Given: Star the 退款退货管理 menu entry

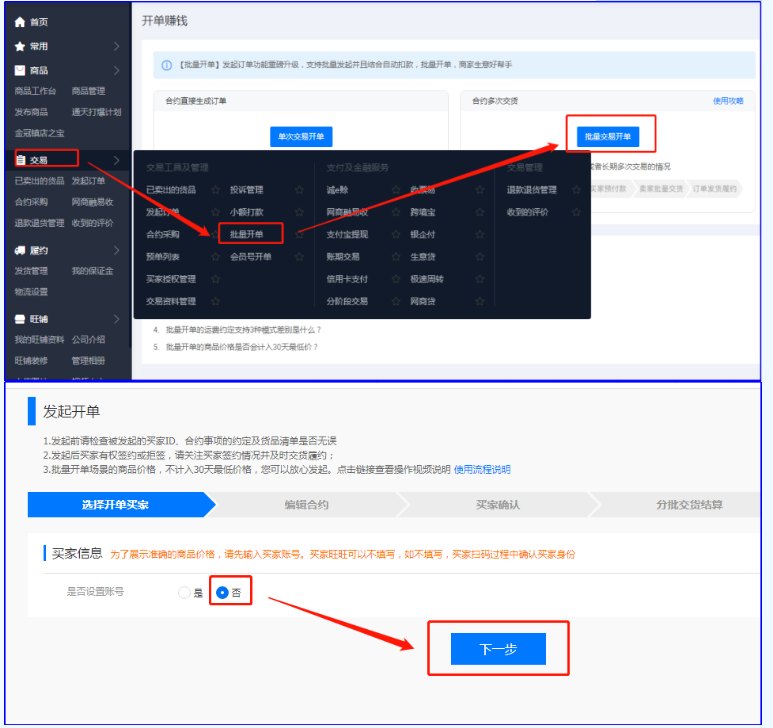Looking at the screenshot, I should pyautogui.click(x=575, y=189).
